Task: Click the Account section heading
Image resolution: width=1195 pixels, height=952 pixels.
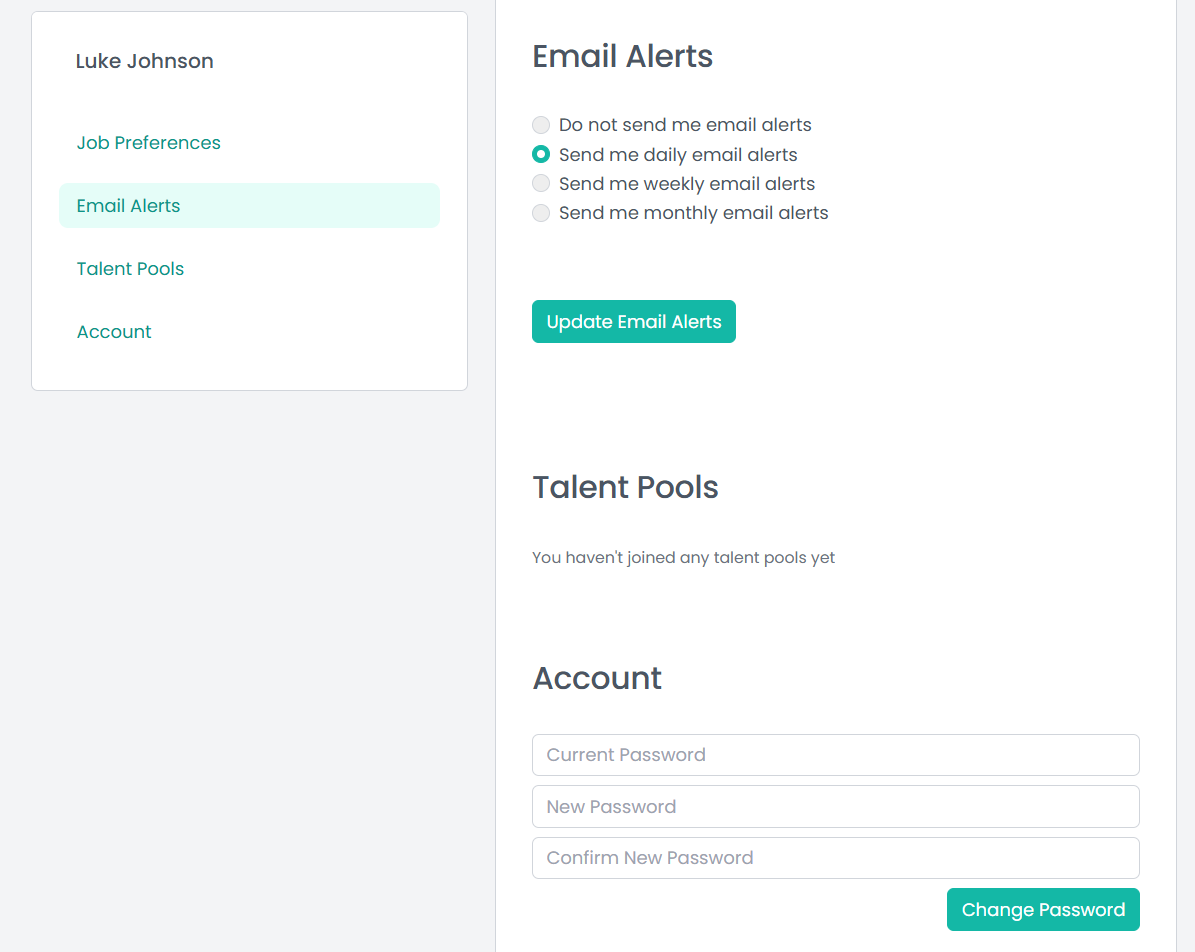Action: click(x=597, y=678)
